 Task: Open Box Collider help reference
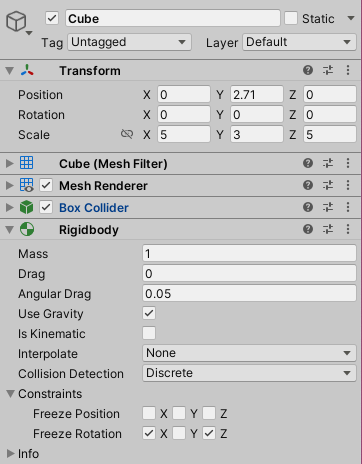[x=308, y=207]
